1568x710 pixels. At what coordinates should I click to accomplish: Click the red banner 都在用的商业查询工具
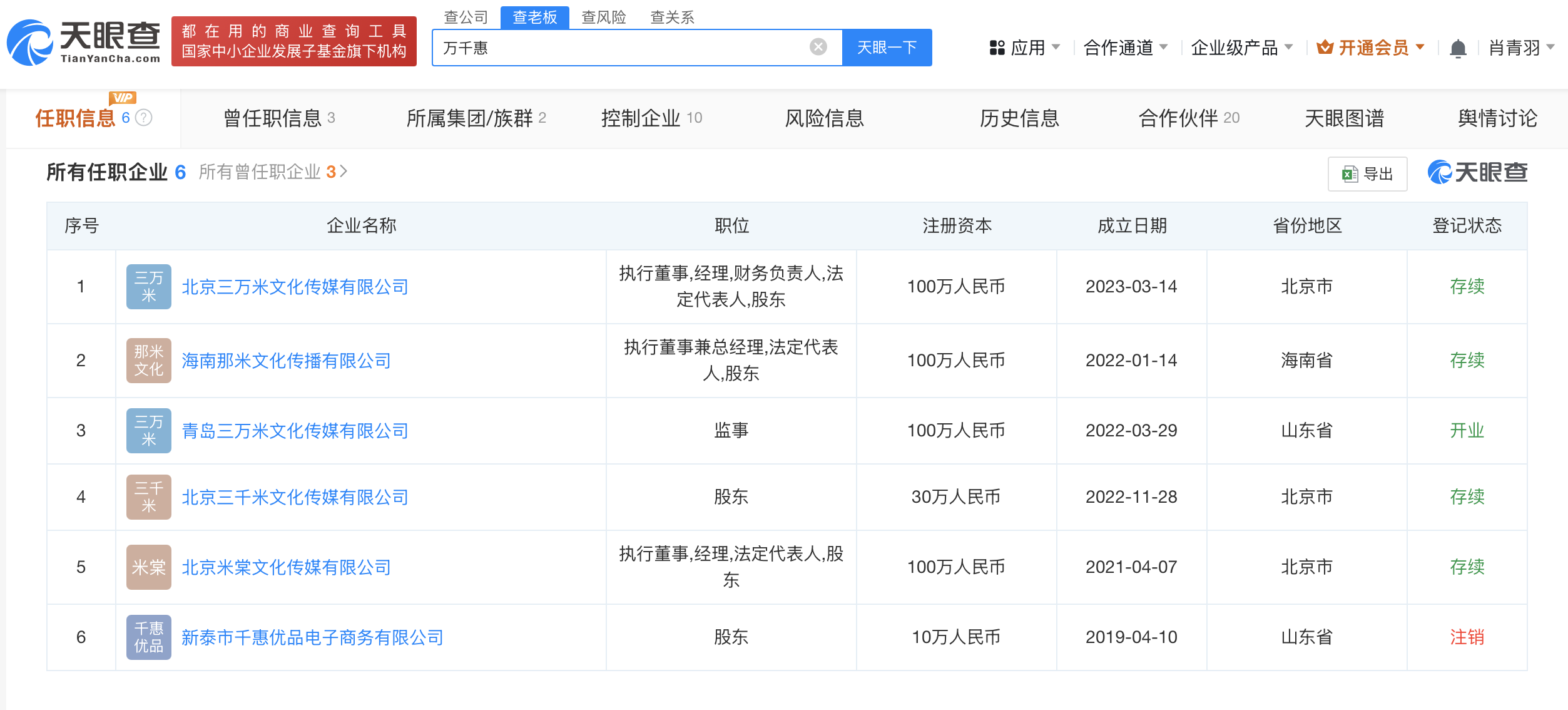tap(294, 41)
